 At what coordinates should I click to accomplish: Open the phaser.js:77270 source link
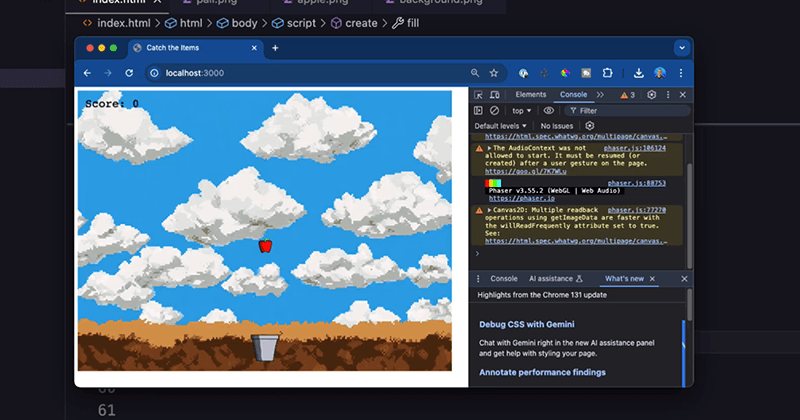click(636, 210)
